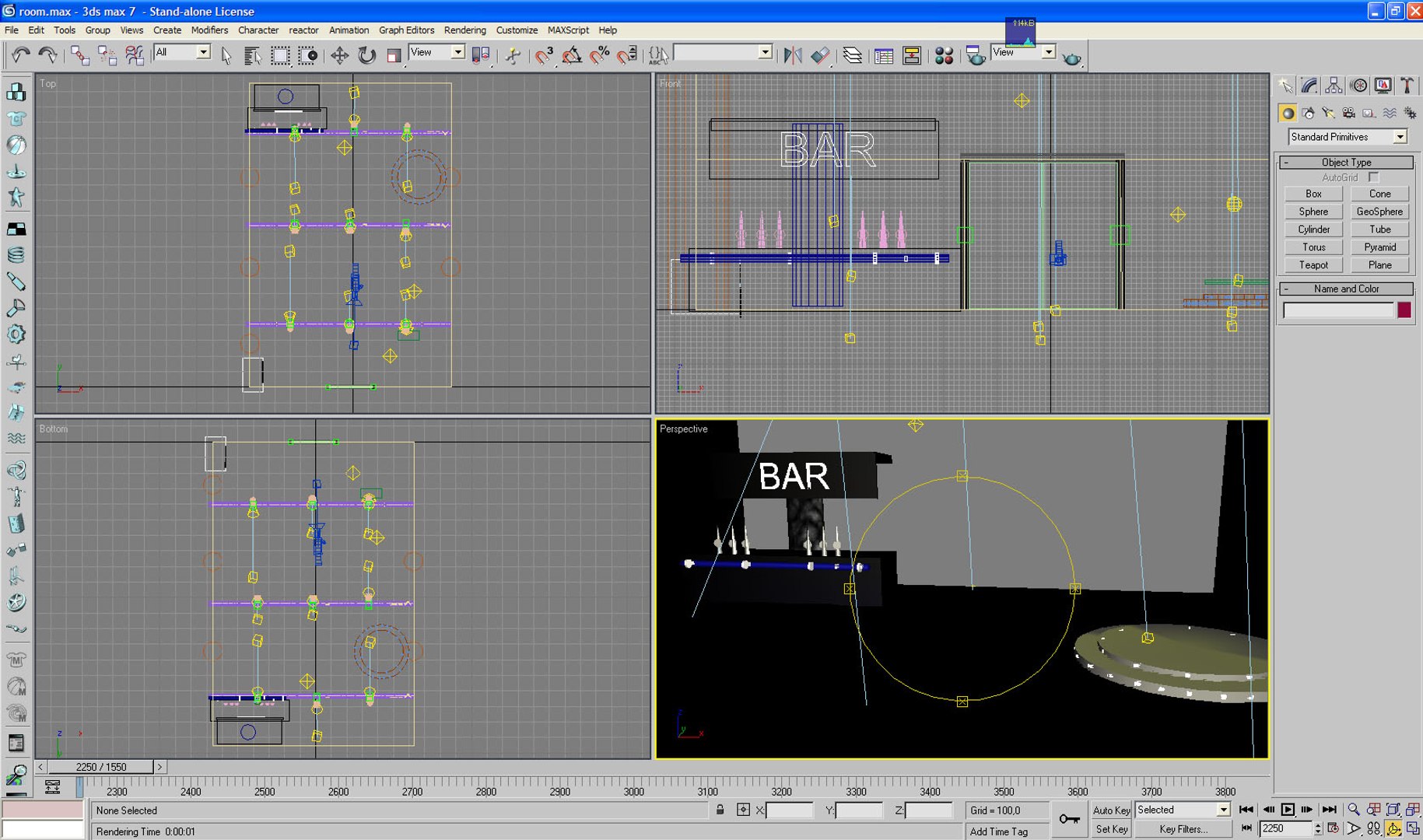The height and width of the screenshot is (840, 1423).
Task: Open the Standard Primitives dropdown
Action: point(1348,137)
